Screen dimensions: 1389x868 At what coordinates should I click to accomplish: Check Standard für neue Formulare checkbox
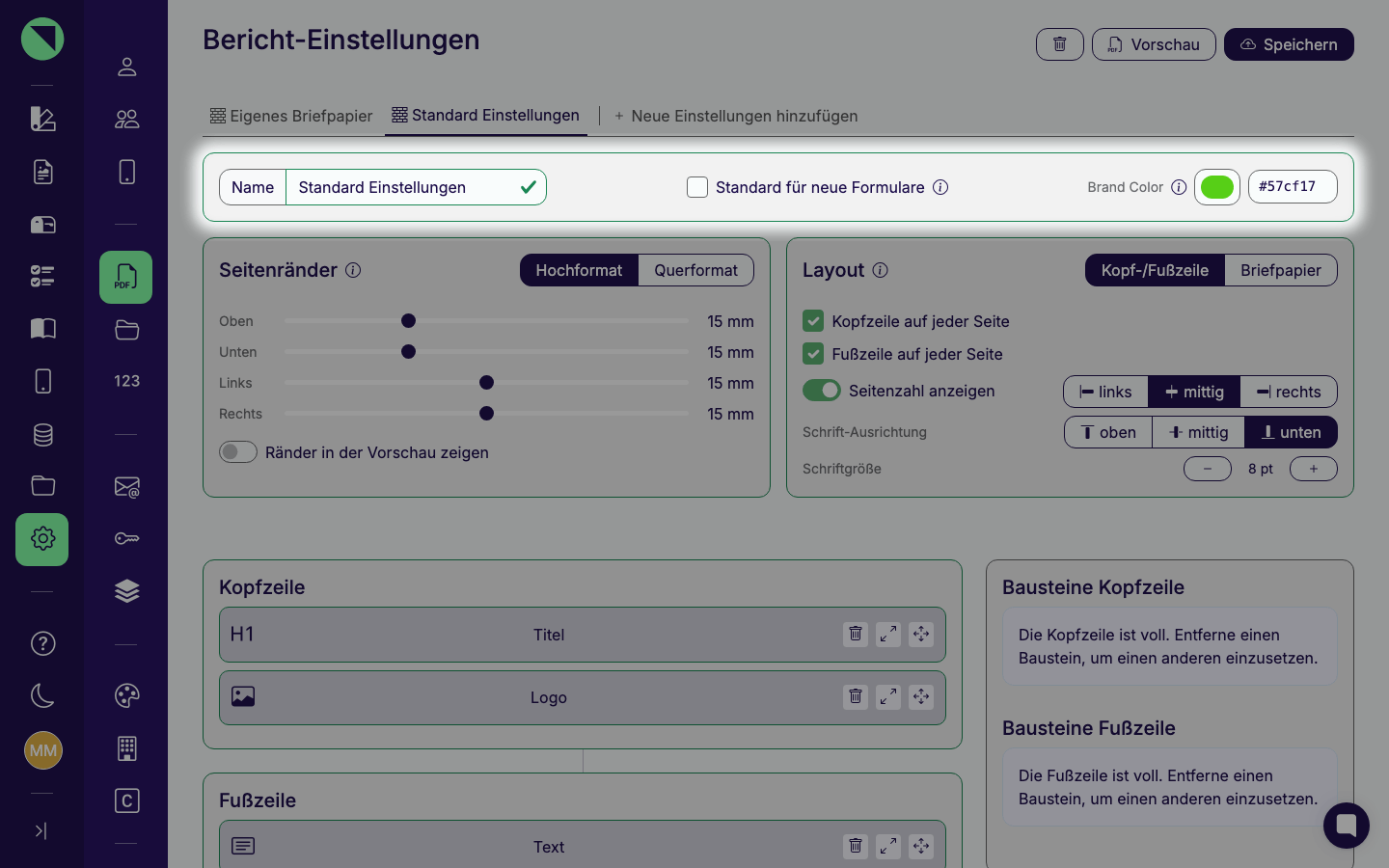[x=697, y=187]
